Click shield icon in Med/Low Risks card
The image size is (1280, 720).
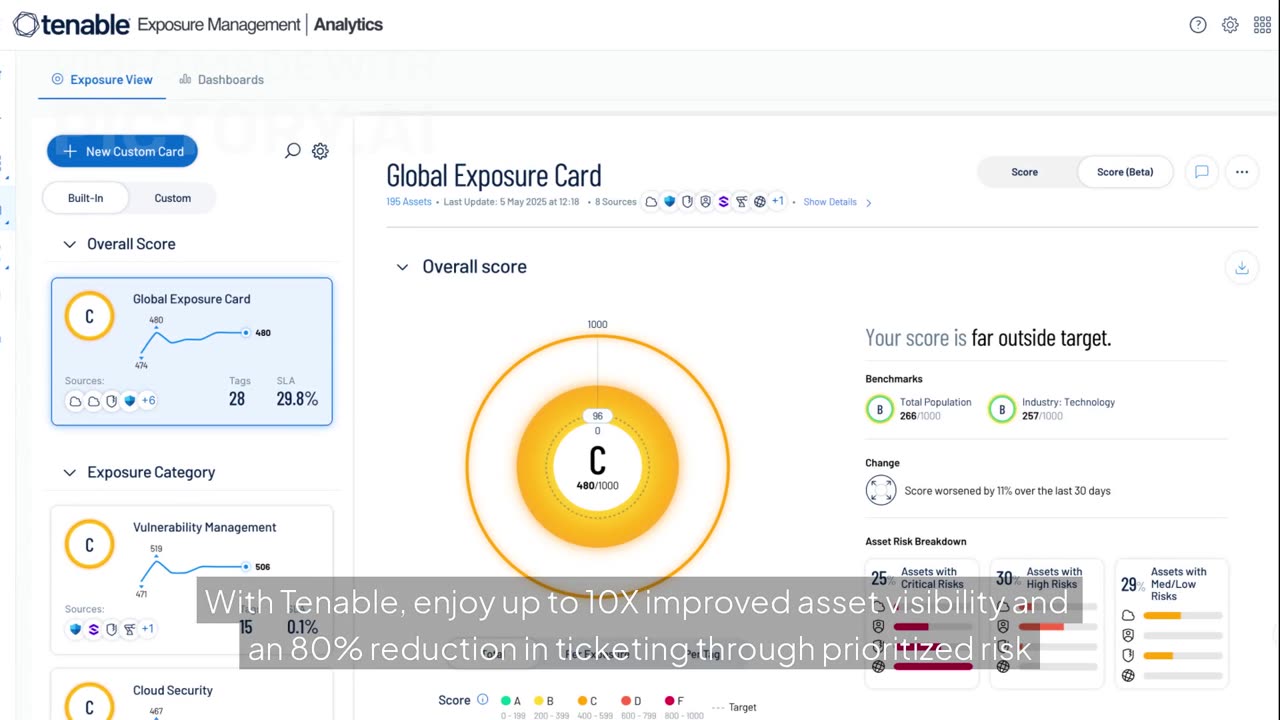1128,655
